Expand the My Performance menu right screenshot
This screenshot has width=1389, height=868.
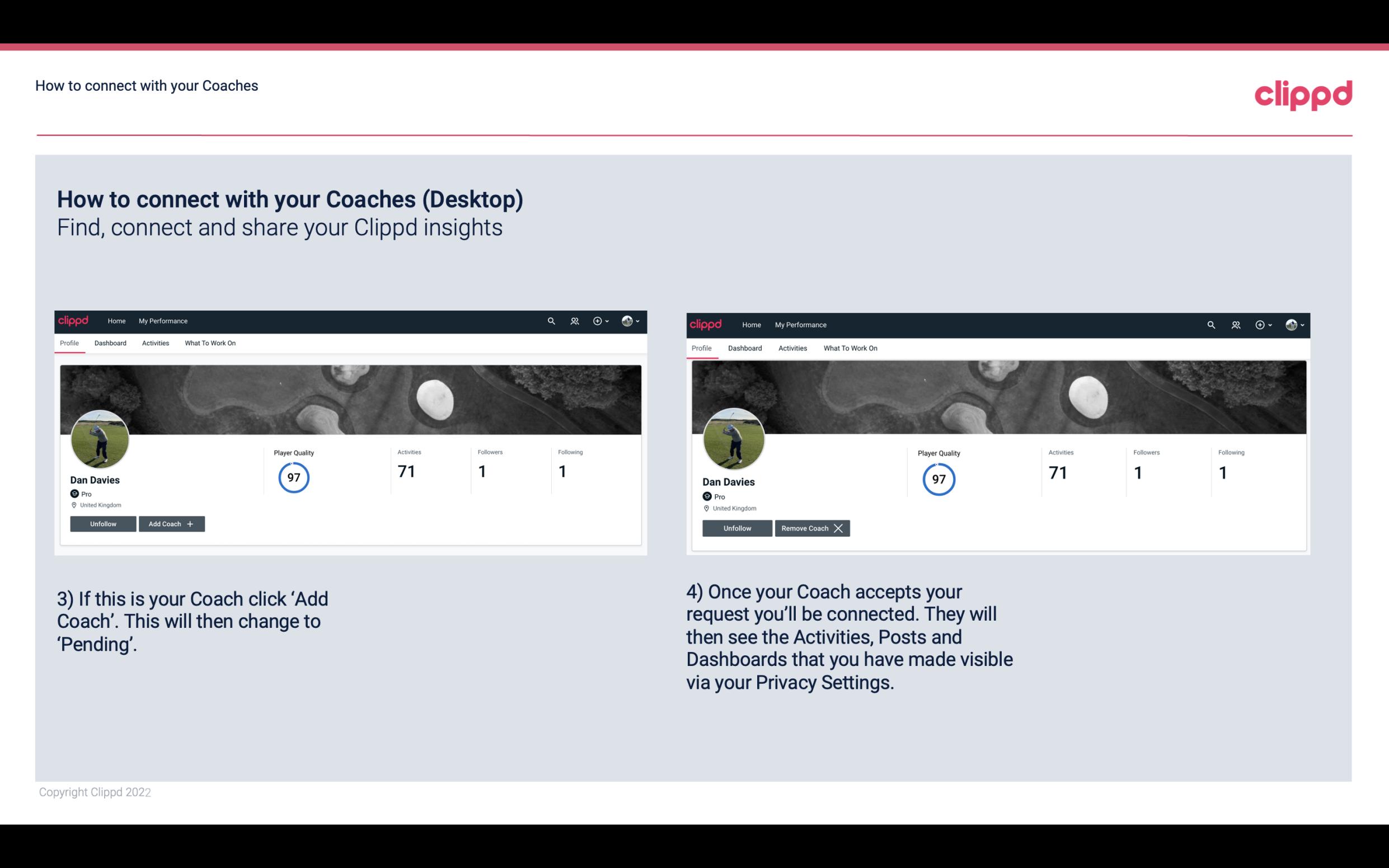[x=801, y=324]
